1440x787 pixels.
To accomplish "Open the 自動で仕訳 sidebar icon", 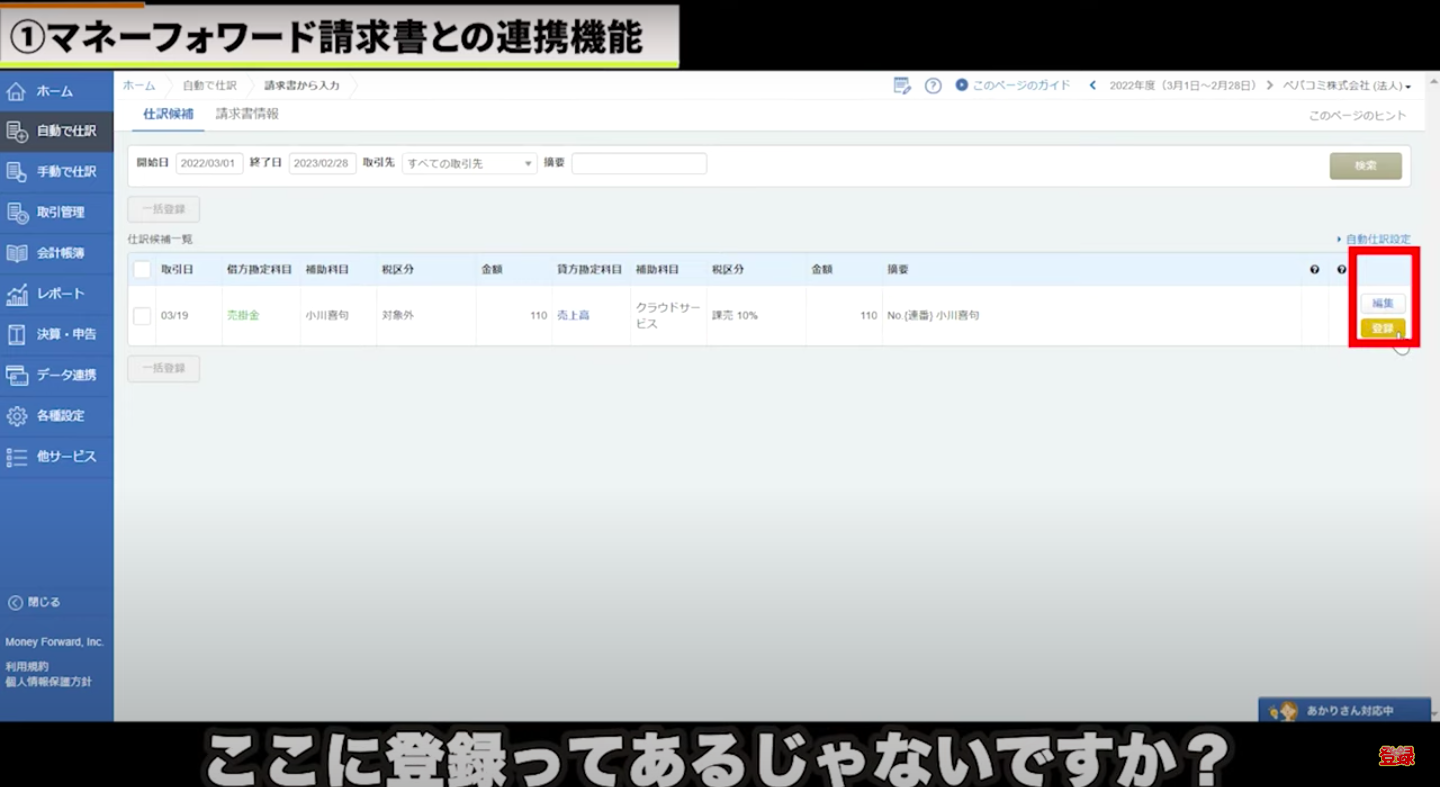I will (x=16, y=132).
